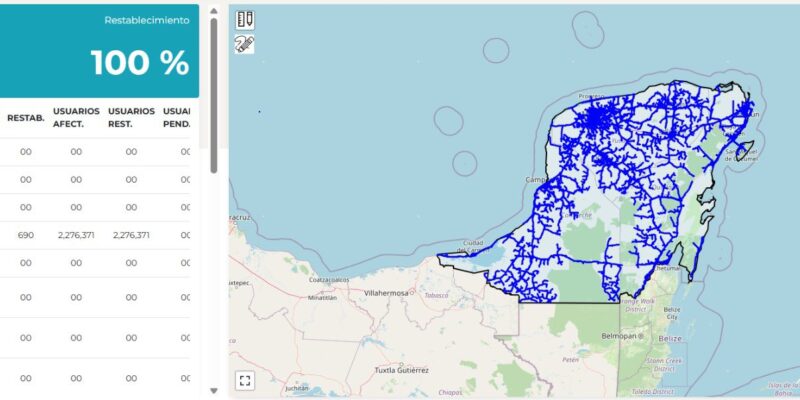Activate the draw annotation tool on map
The image size is (800, 400).
pyautogui.click(x=245, y=44)
